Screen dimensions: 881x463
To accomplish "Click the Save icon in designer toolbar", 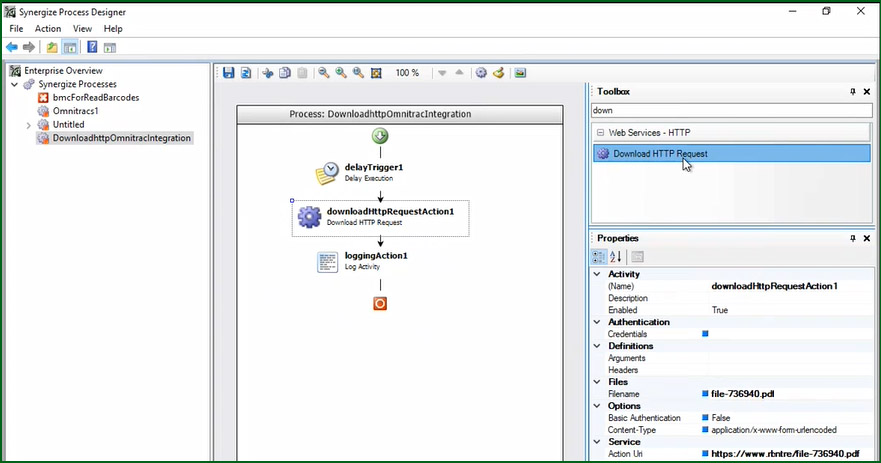I will coord(229,73).
